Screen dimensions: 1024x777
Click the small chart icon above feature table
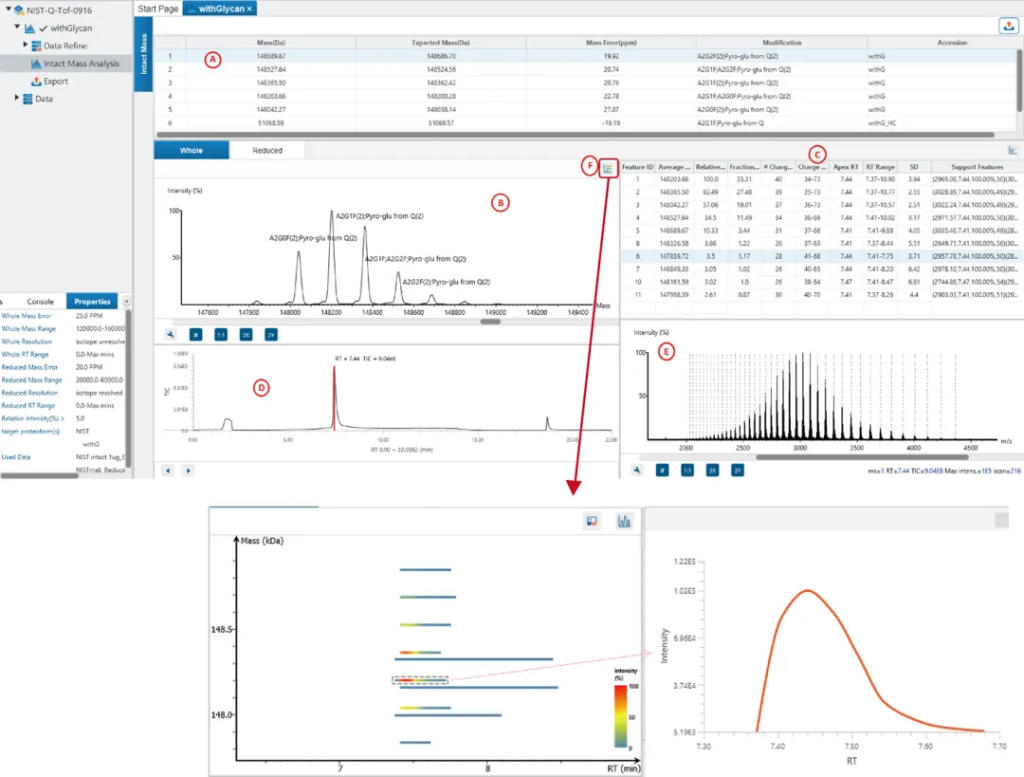pyautogui.click(x=1012, y=150)
